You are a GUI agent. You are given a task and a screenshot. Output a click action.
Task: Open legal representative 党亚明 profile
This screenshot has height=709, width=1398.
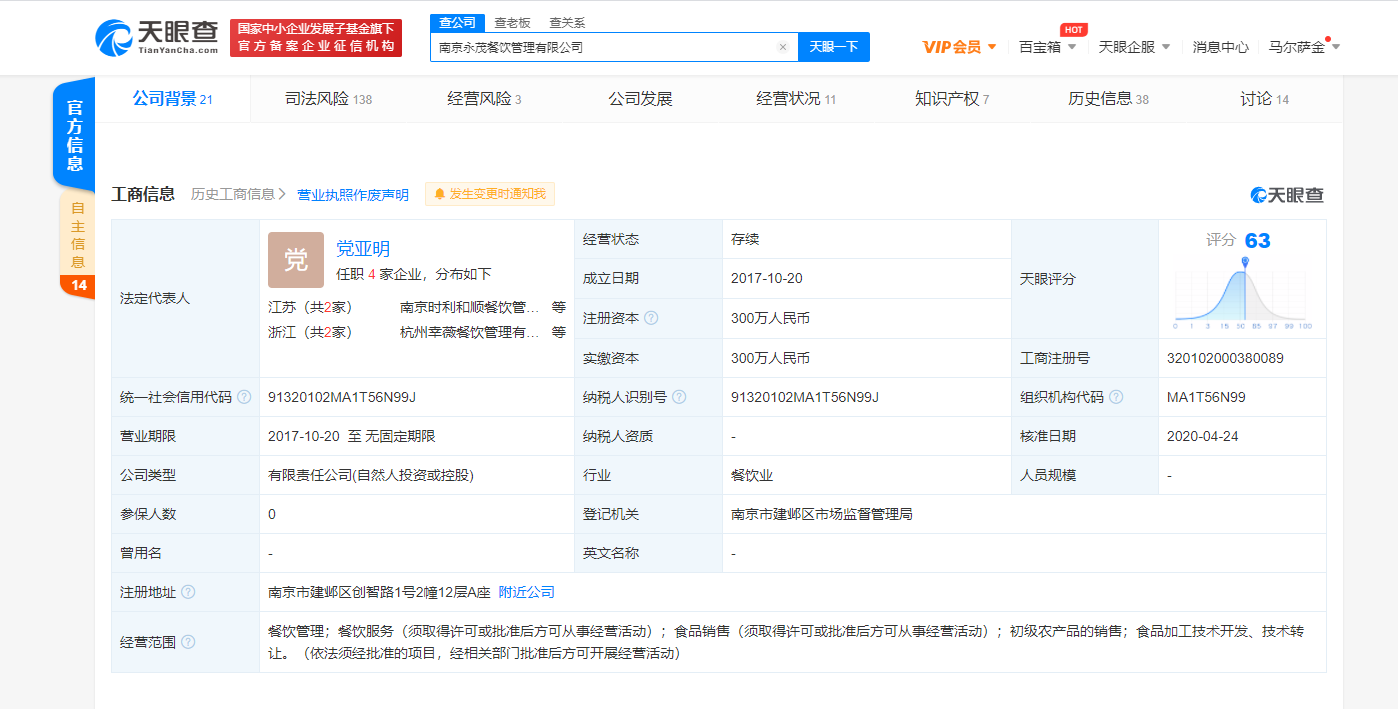tap(363, 249)
